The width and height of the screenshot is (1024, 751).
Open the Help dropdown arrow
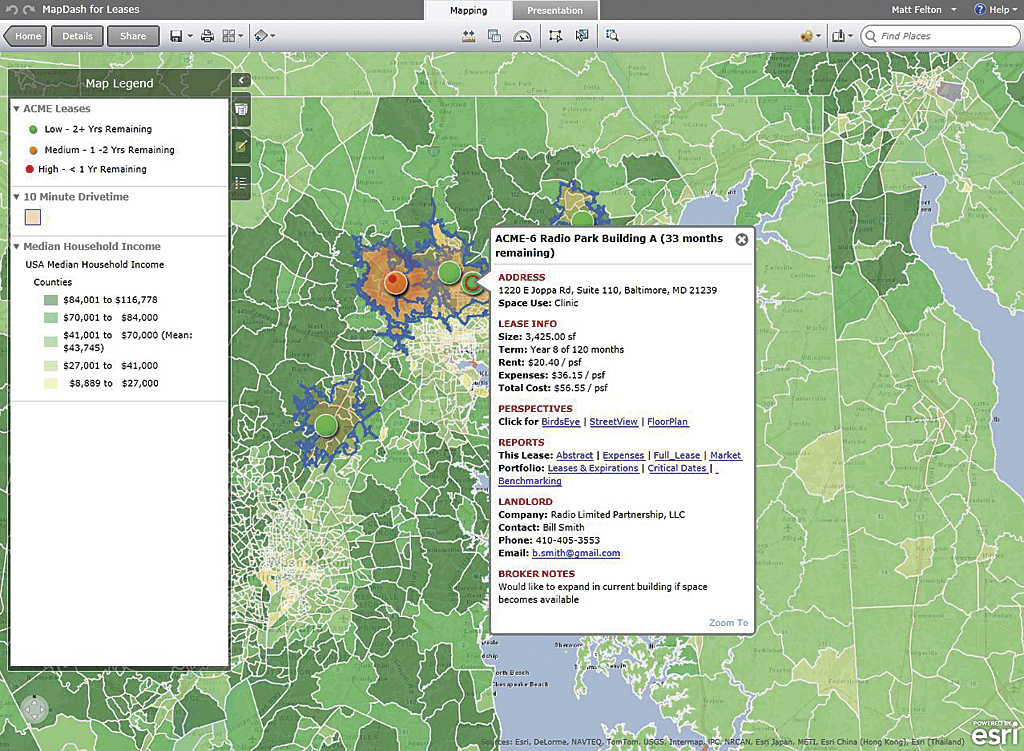tap(1016, 10)
